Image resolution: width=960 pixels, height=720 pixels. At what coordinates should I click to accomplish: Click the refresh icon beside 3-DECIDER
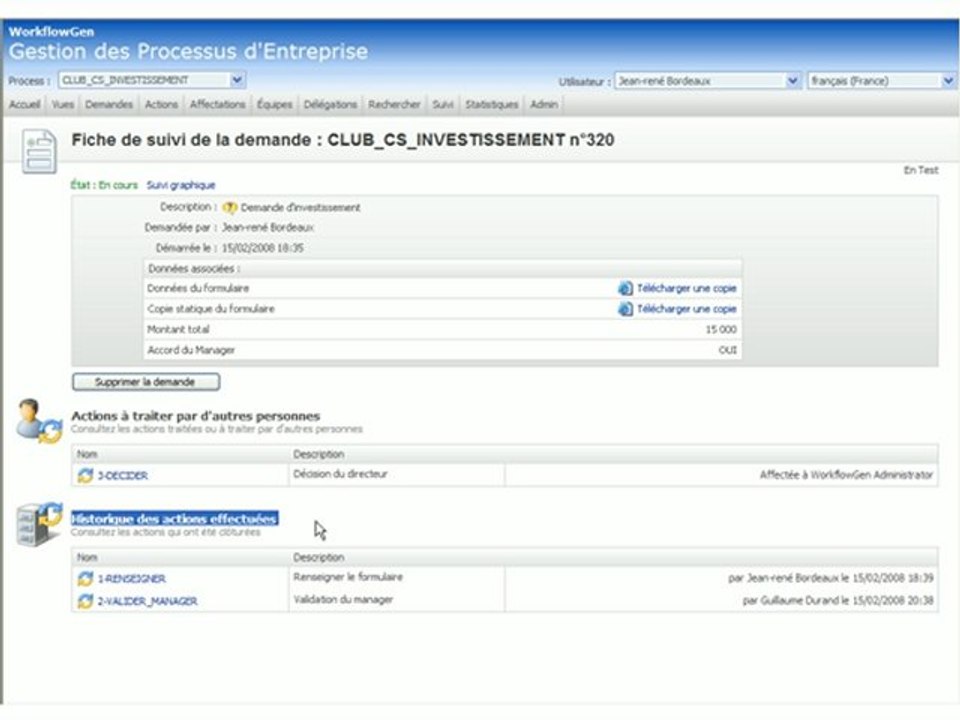85,475
